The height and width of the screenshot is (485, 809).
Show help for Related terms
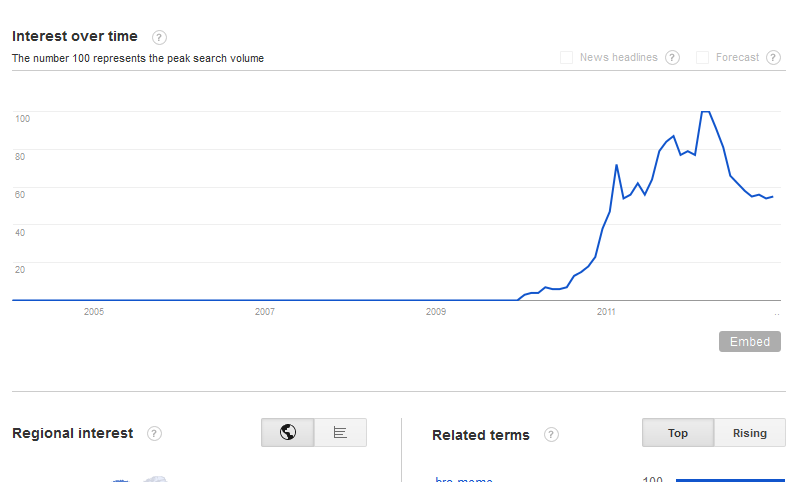pyautogui.click(x=551, y=435)
